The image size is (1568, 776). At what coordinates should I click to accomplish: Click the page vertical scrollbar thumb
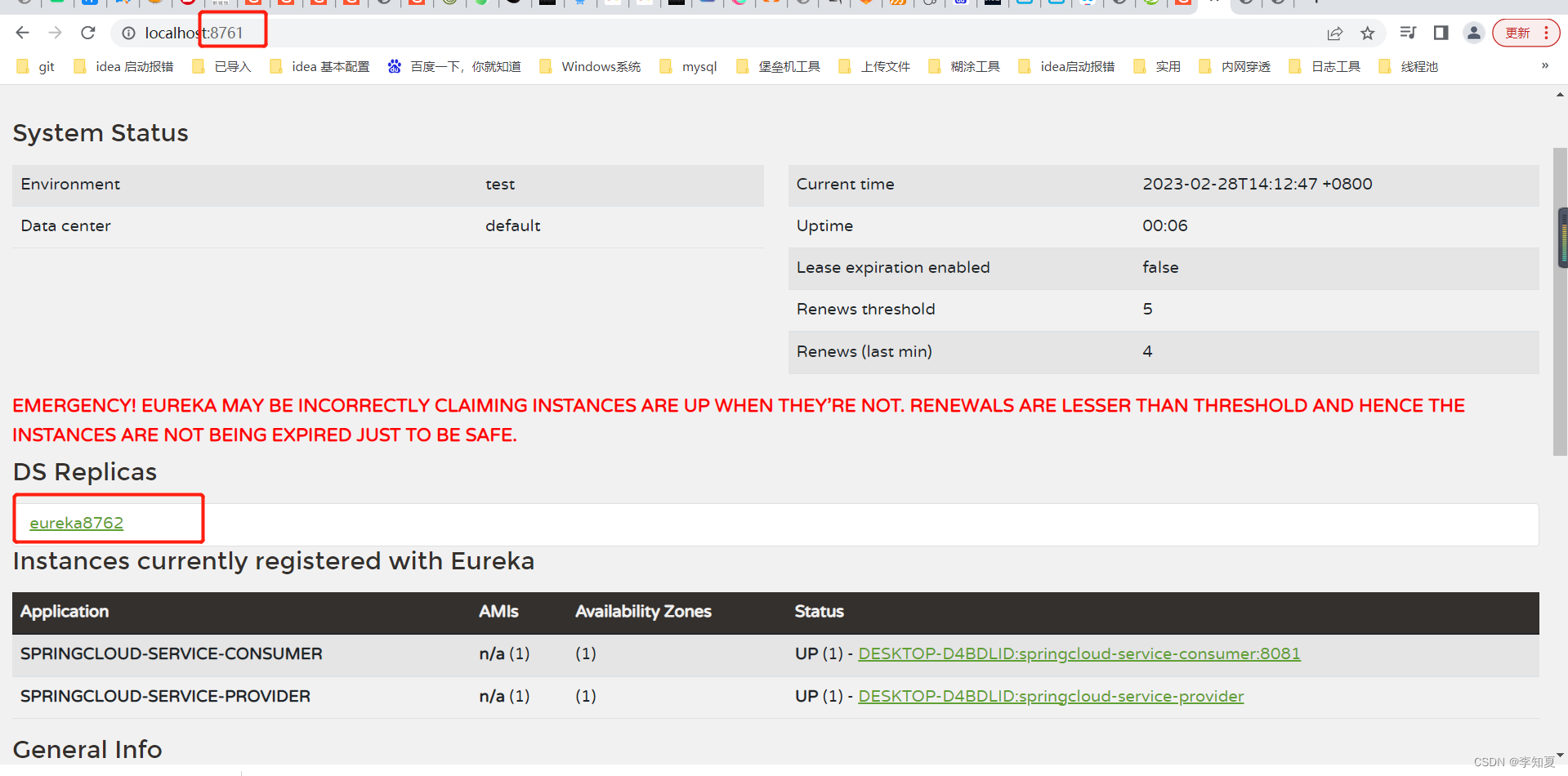tap(1559, 302)
